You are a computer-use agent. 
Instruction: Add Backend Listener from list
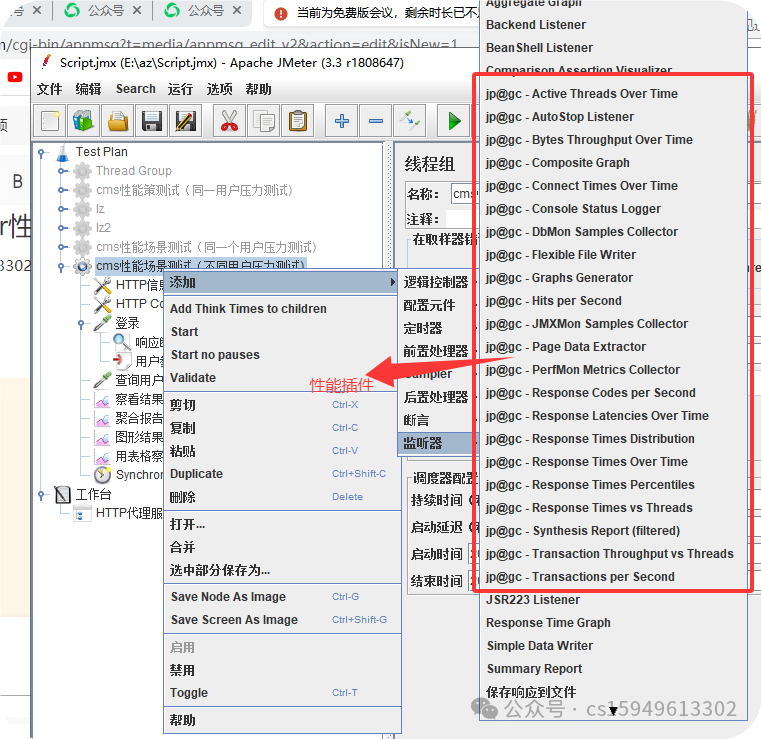coord(612,25)
